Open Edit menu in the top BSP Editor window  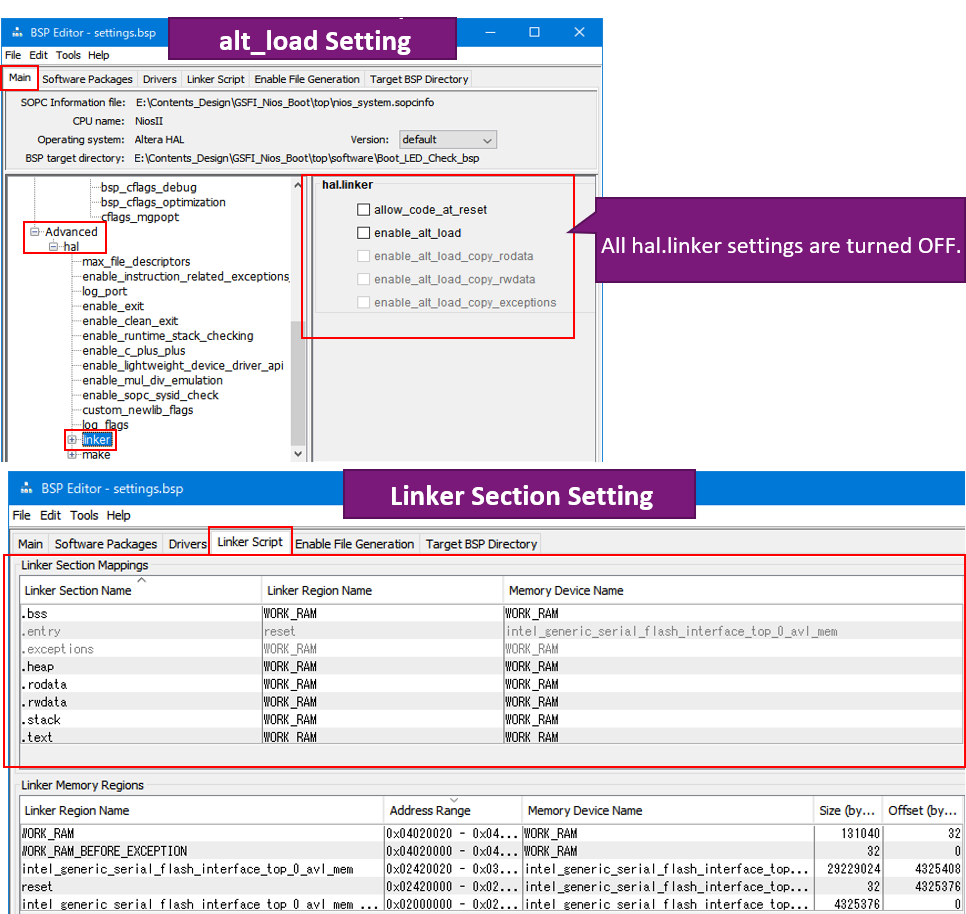point(38,55)
